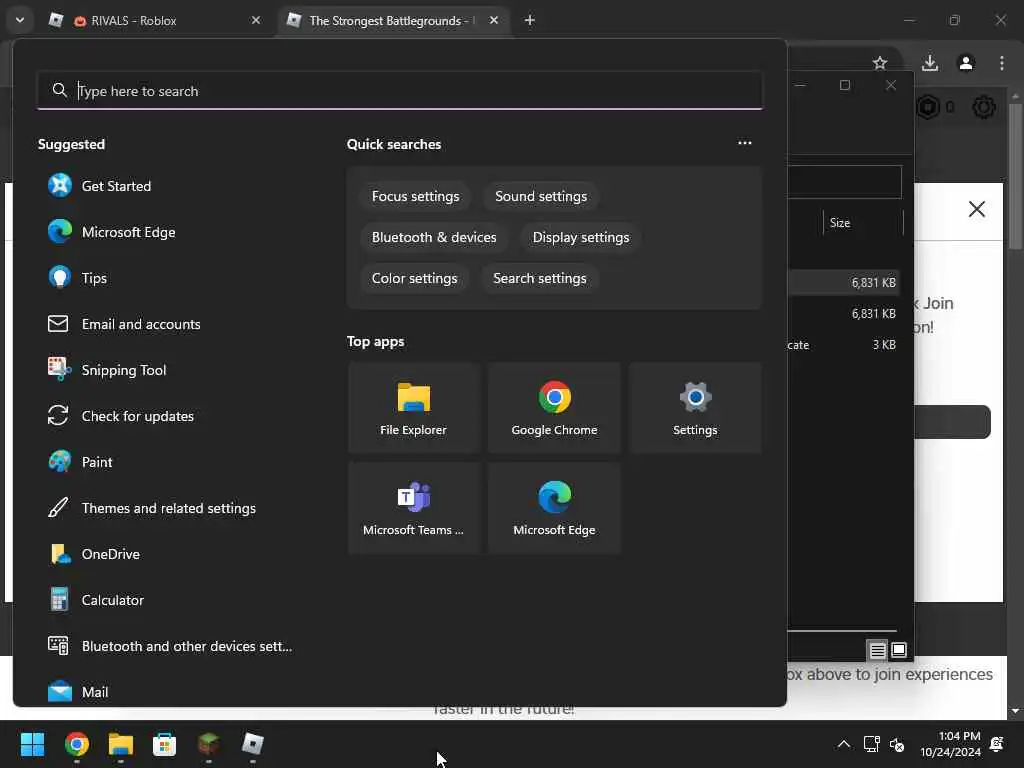Image resolution: width=1024 pixels, height=768 pixels.
Task: Open File Explorer from the taskbar
Action: click(120, 744)
